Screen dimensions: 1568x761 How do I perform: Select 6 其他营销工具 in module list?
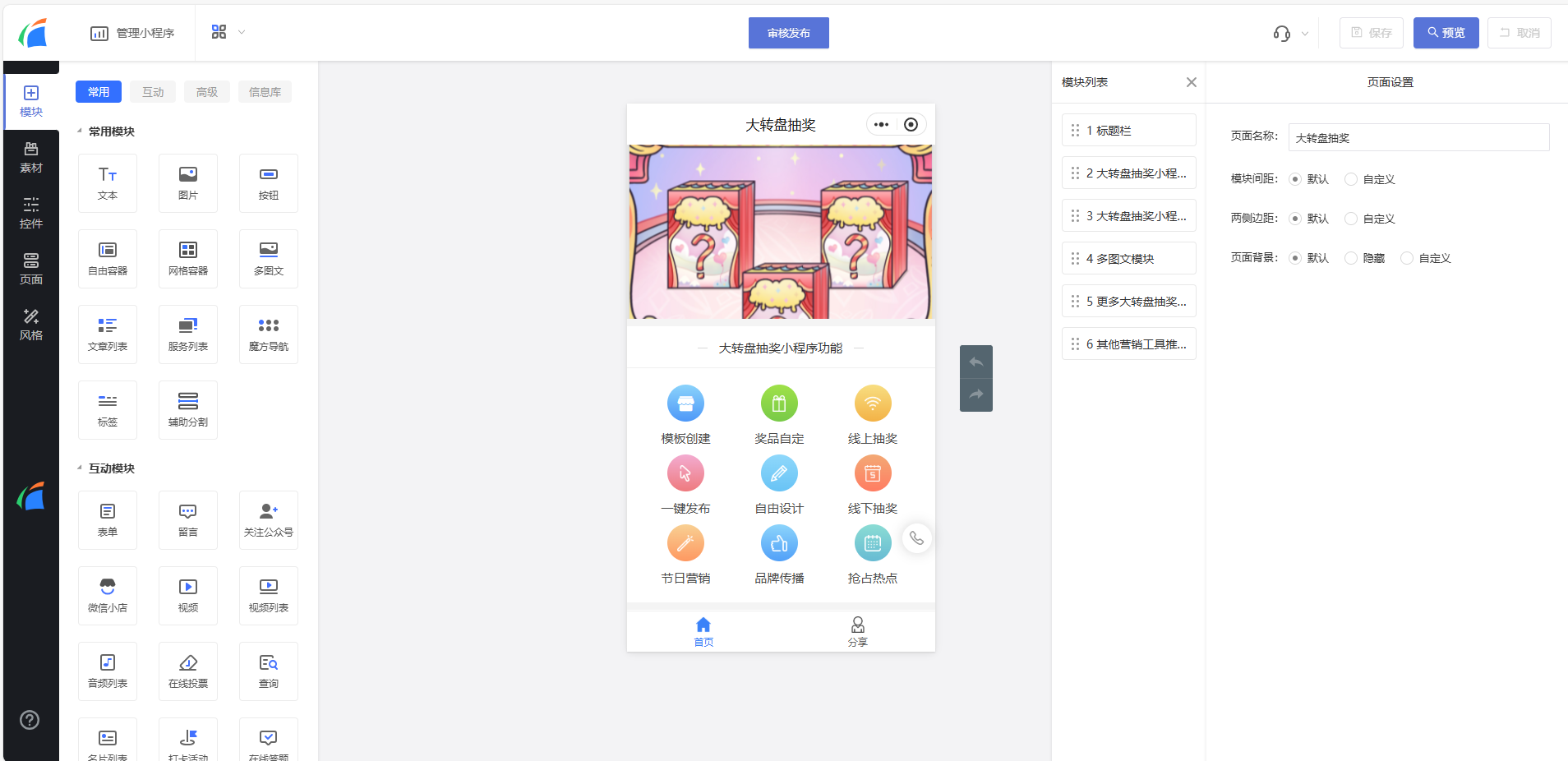[1129, 344]
